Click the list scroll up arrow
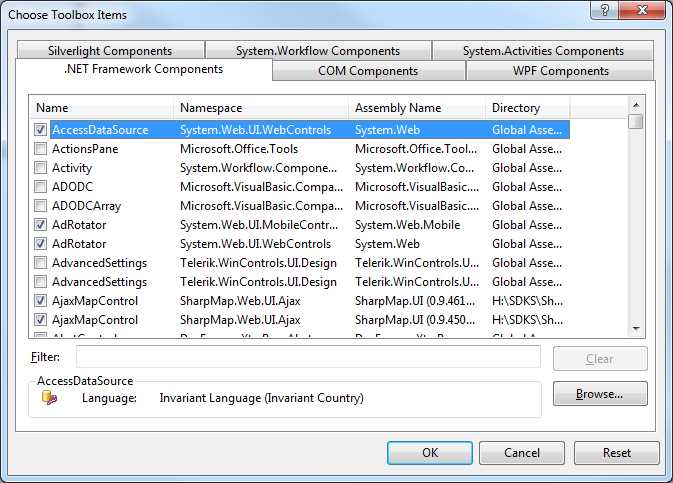 pos(636,105)
